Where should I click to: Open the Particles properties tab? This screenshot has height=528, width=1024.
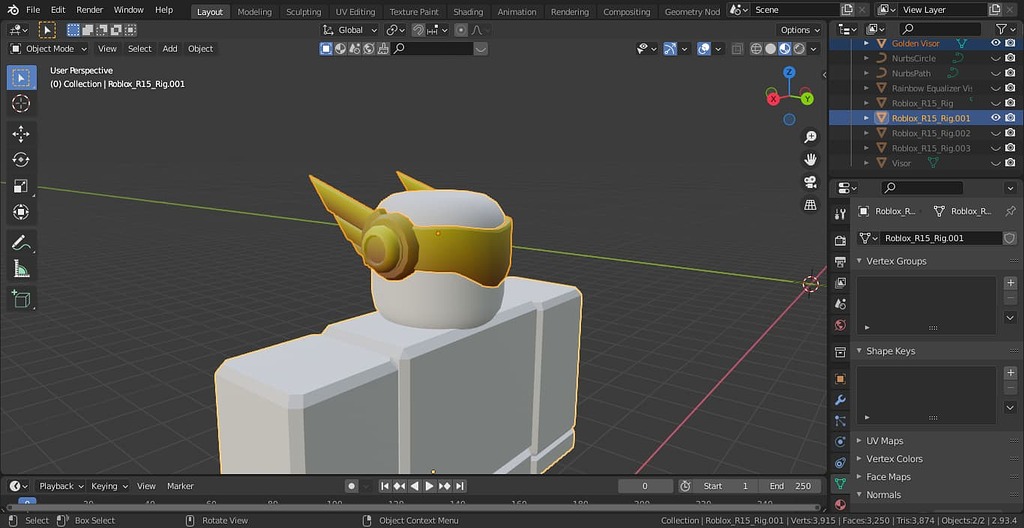point(840,421)
